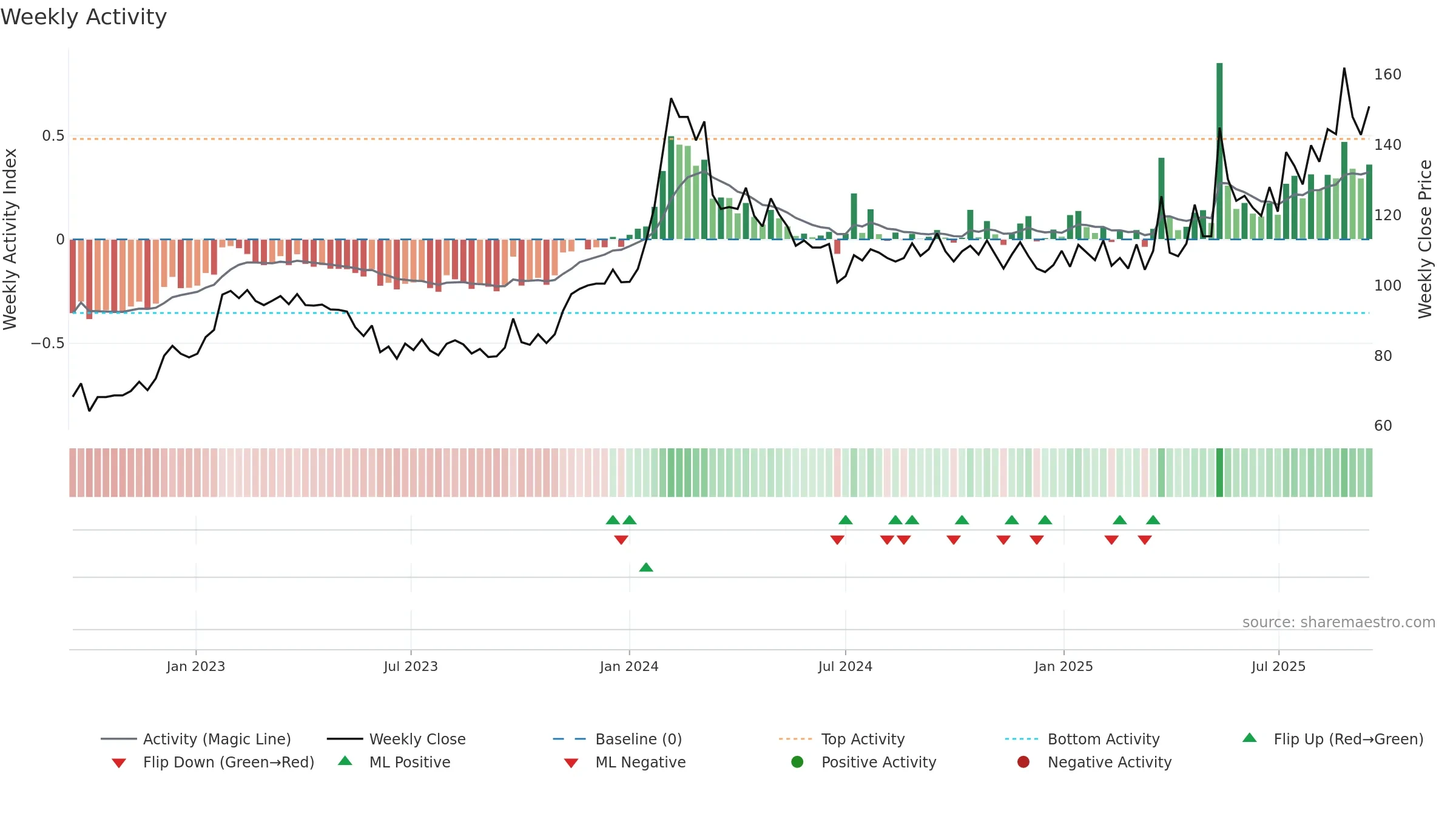Click the 60 tick on the price axis
This screenshot has width=1456, height=819.
[x=1383, y=426]
